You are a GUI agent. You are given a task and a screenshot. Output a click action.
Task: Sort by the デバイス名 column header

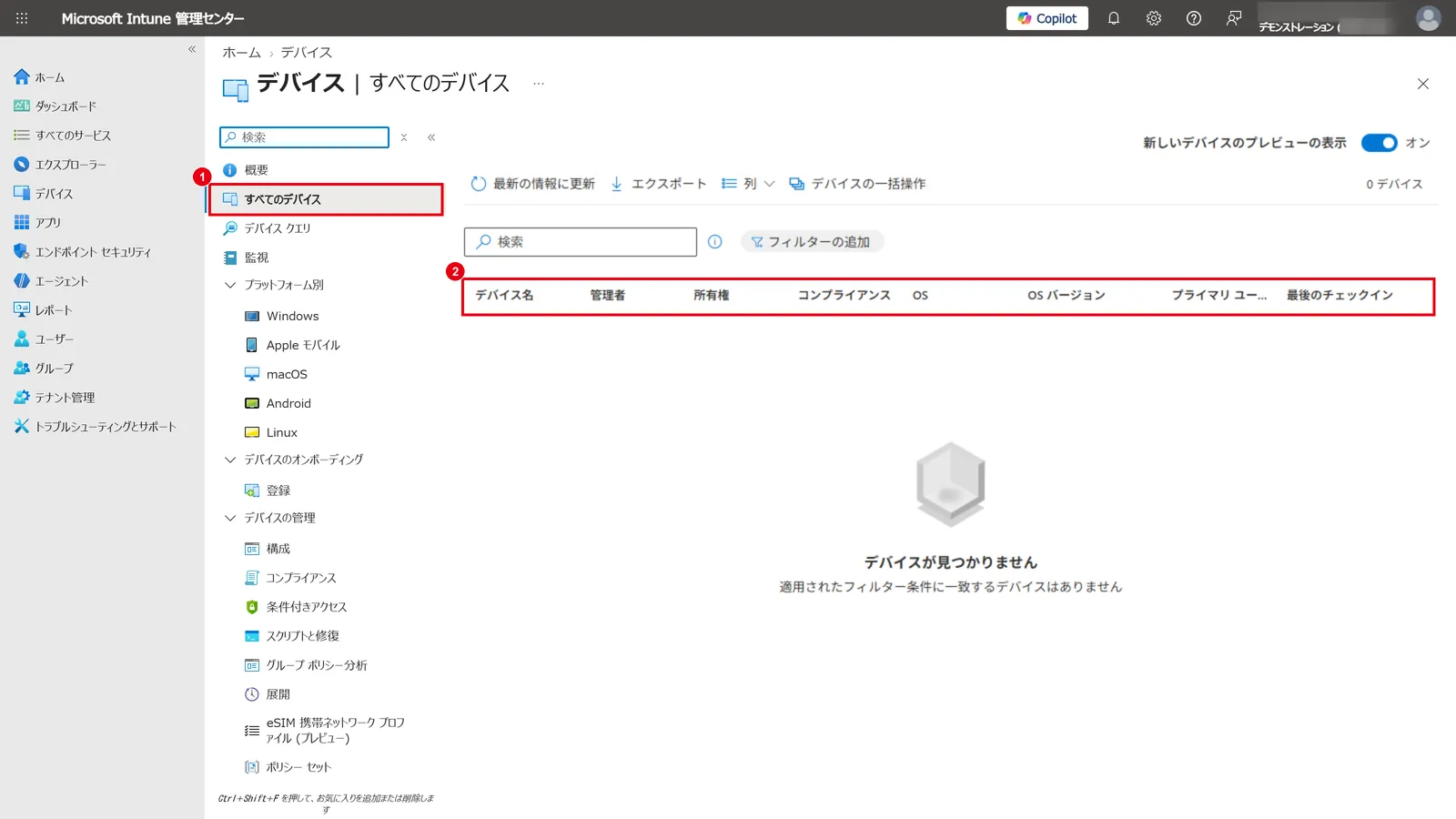(504, 296)
